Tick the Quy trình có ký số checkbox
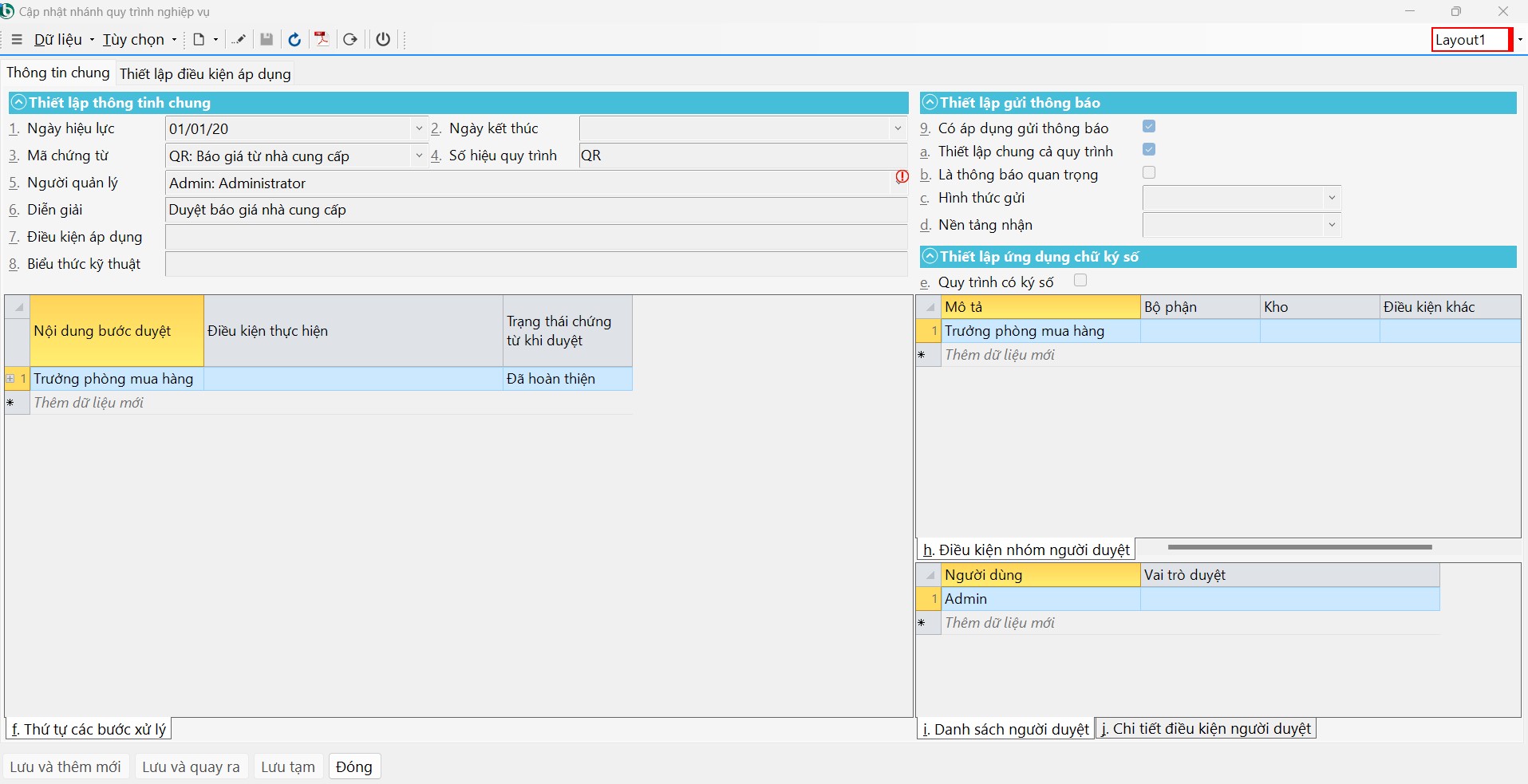This screenshot has height=784, width=1528. pyautogui.click(x=1080, y=280)
